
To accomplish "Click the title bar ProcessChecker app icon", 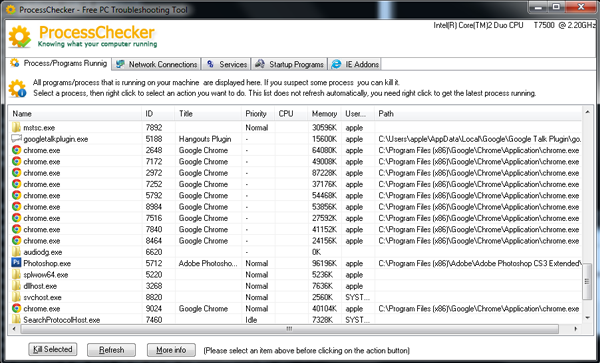I will coord(10,9).
